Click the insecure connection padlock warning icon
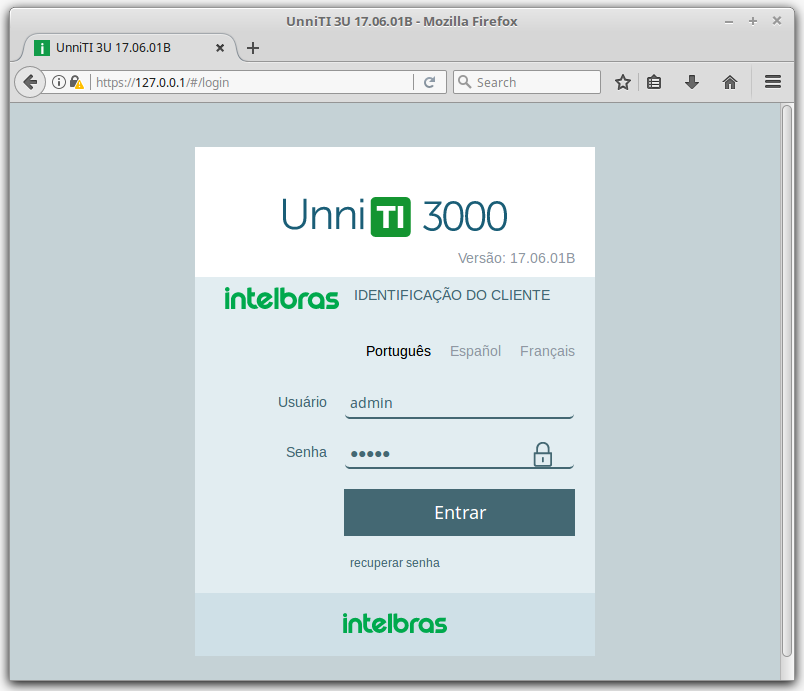The image size is (804, 691). 76,82
